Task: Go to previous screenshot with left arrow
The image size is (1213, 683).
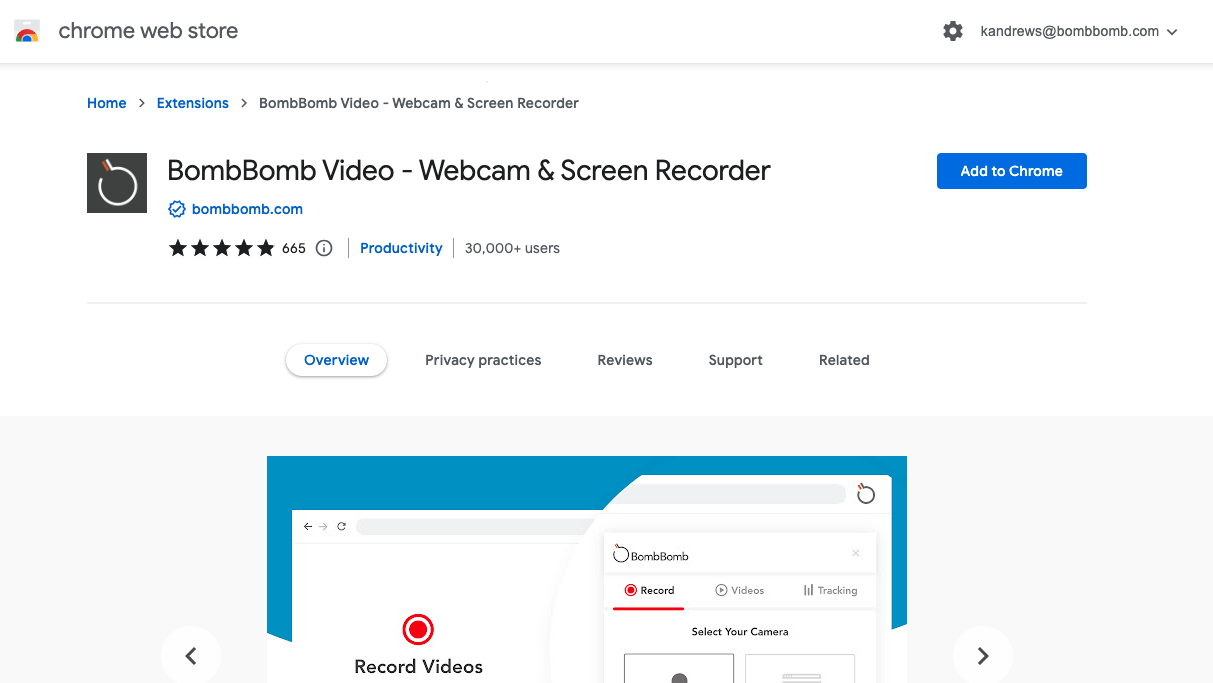Action: (x=191, y=656)
